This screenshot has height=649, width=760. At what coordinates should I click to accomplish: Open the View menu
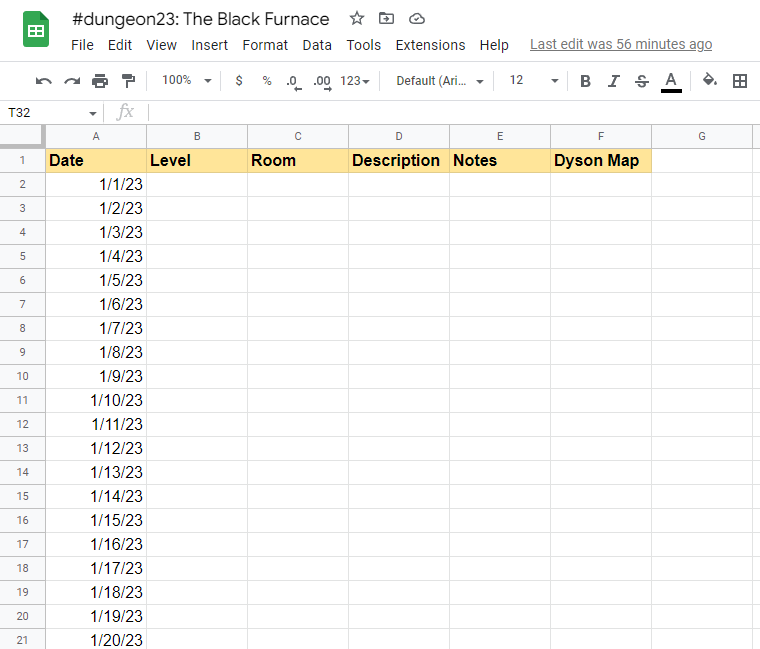(161, 45)
